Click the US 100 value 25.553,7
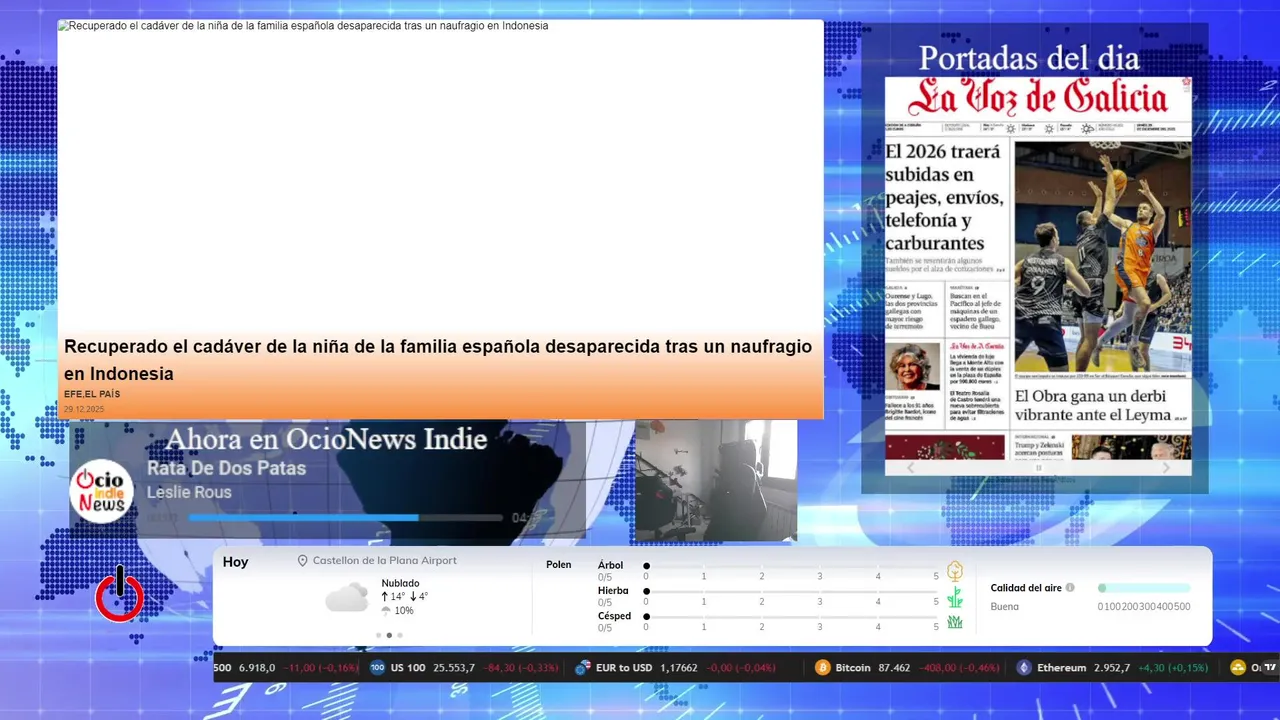 click(454, 668)
